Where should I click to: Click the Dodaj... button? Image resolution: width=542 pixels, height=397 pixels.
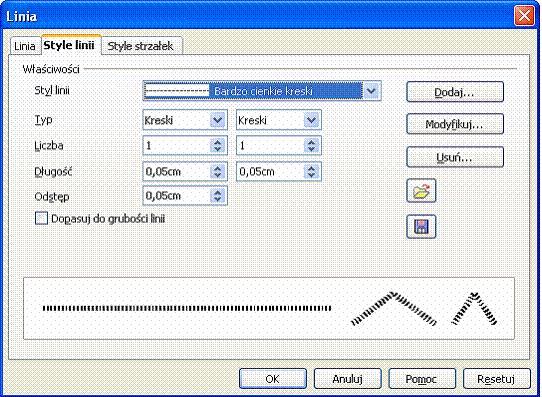point(455,92)
